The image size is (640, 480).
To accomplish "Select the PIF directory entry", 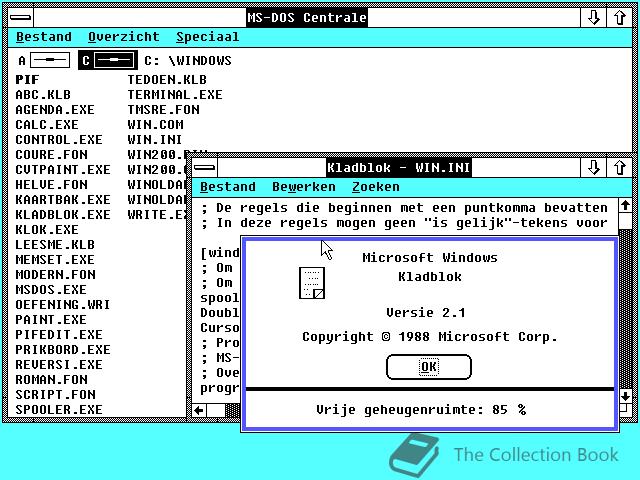I will (27, 80).
